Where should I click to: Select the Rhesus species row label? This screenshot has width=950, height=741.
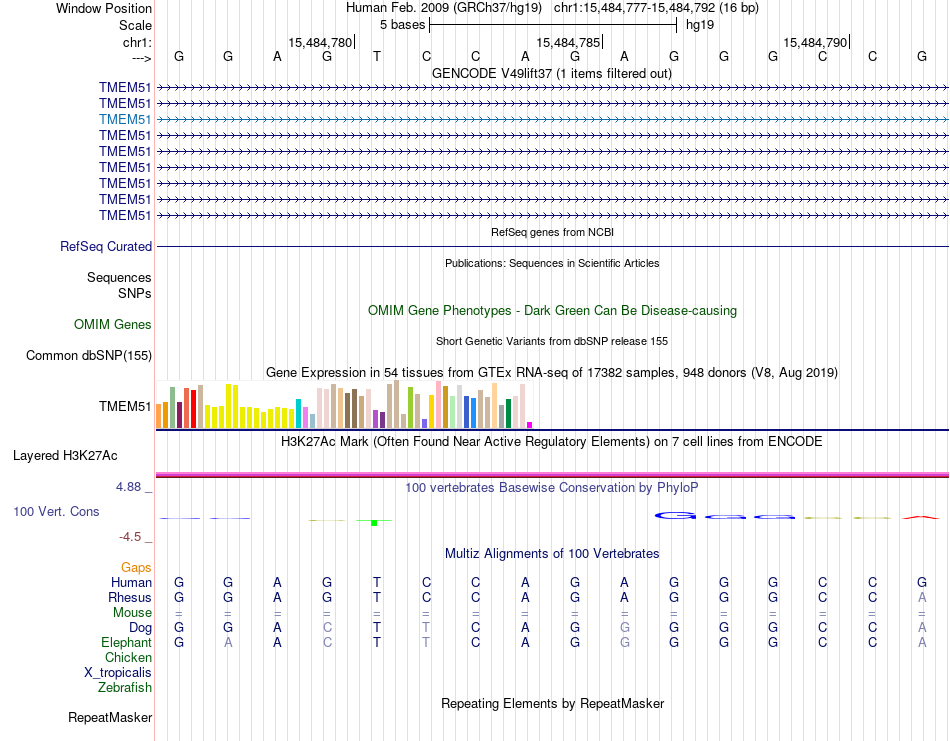[130, 597]
